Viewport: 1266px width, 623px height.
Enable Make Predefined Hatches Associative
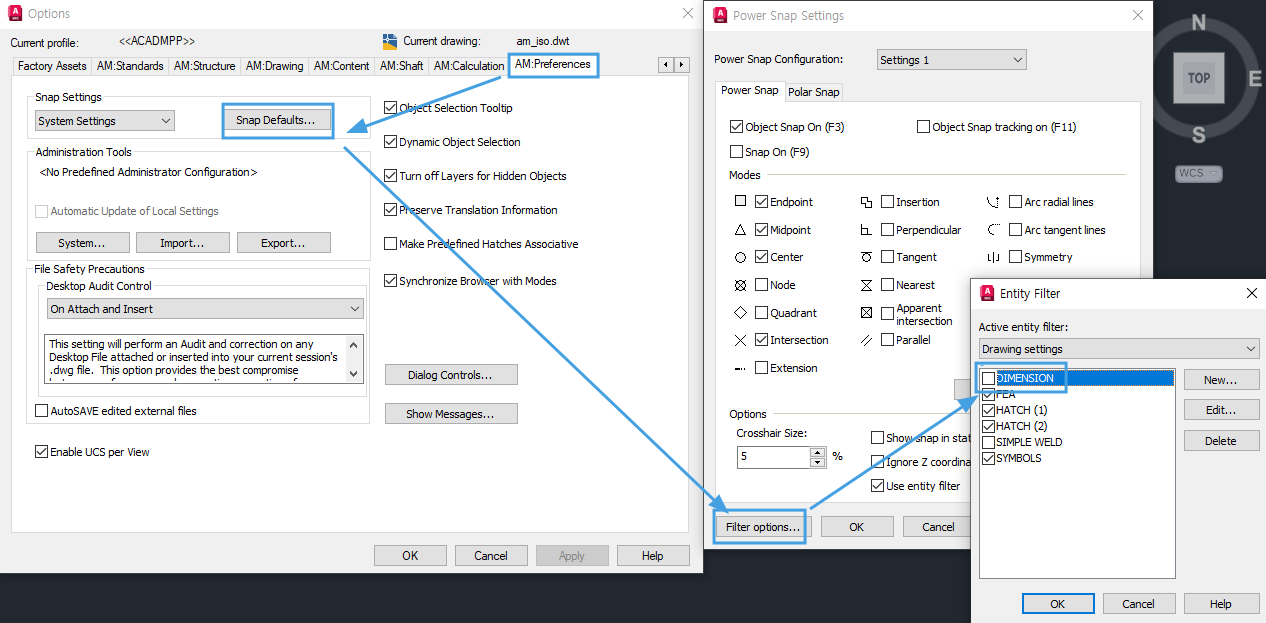(x=391, y=244)
